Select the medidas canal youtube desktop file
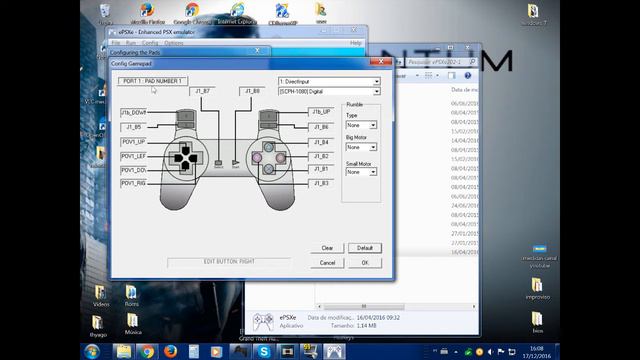The image size is (640, 360). [539, 256]
